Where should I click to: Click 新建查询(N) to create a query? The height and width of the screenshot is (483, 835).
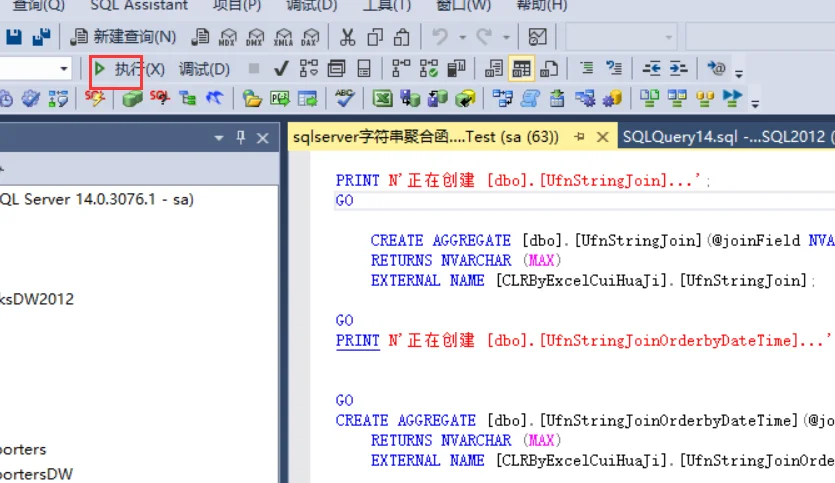click(124, 37)
